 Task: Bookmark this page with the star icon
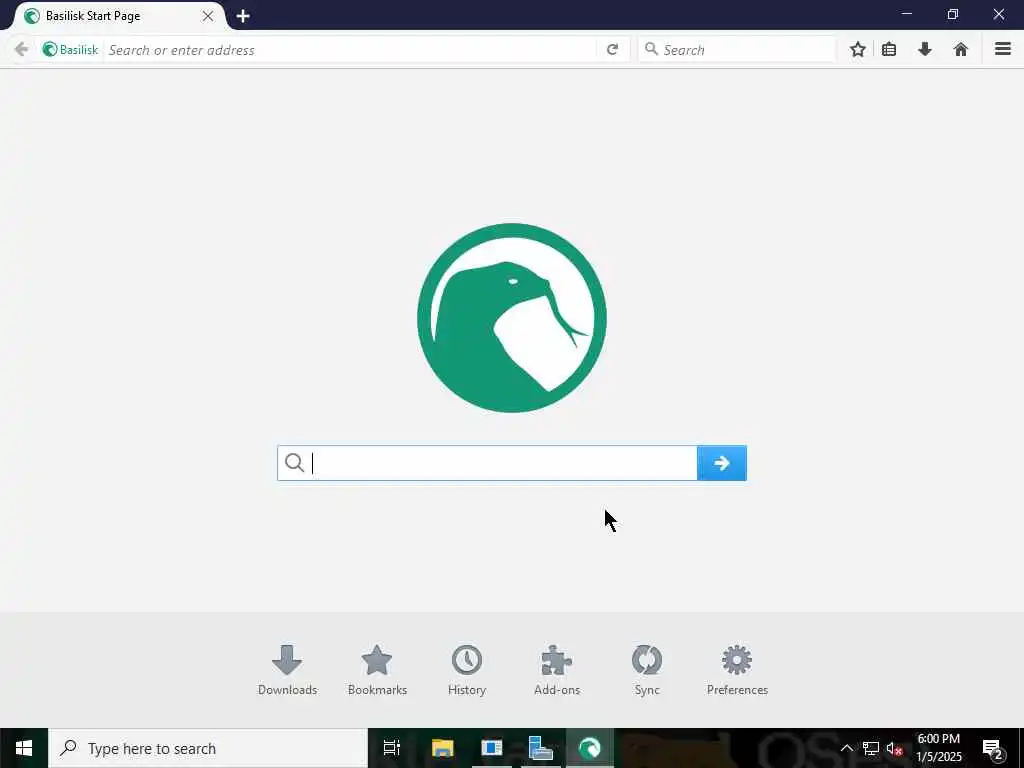tap(857, 50)
